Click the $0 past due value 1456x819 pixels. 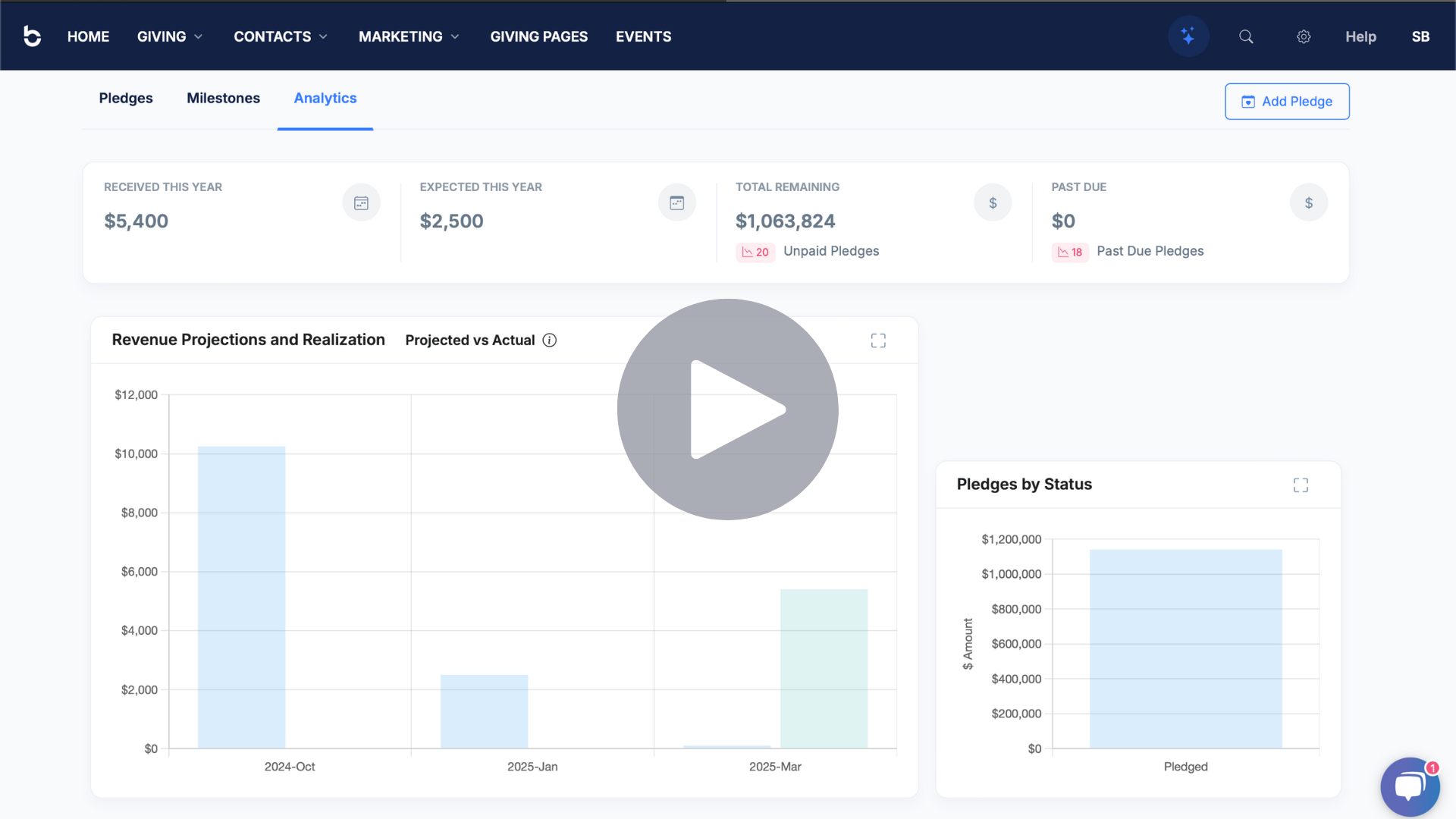(x=1063, y=221)
